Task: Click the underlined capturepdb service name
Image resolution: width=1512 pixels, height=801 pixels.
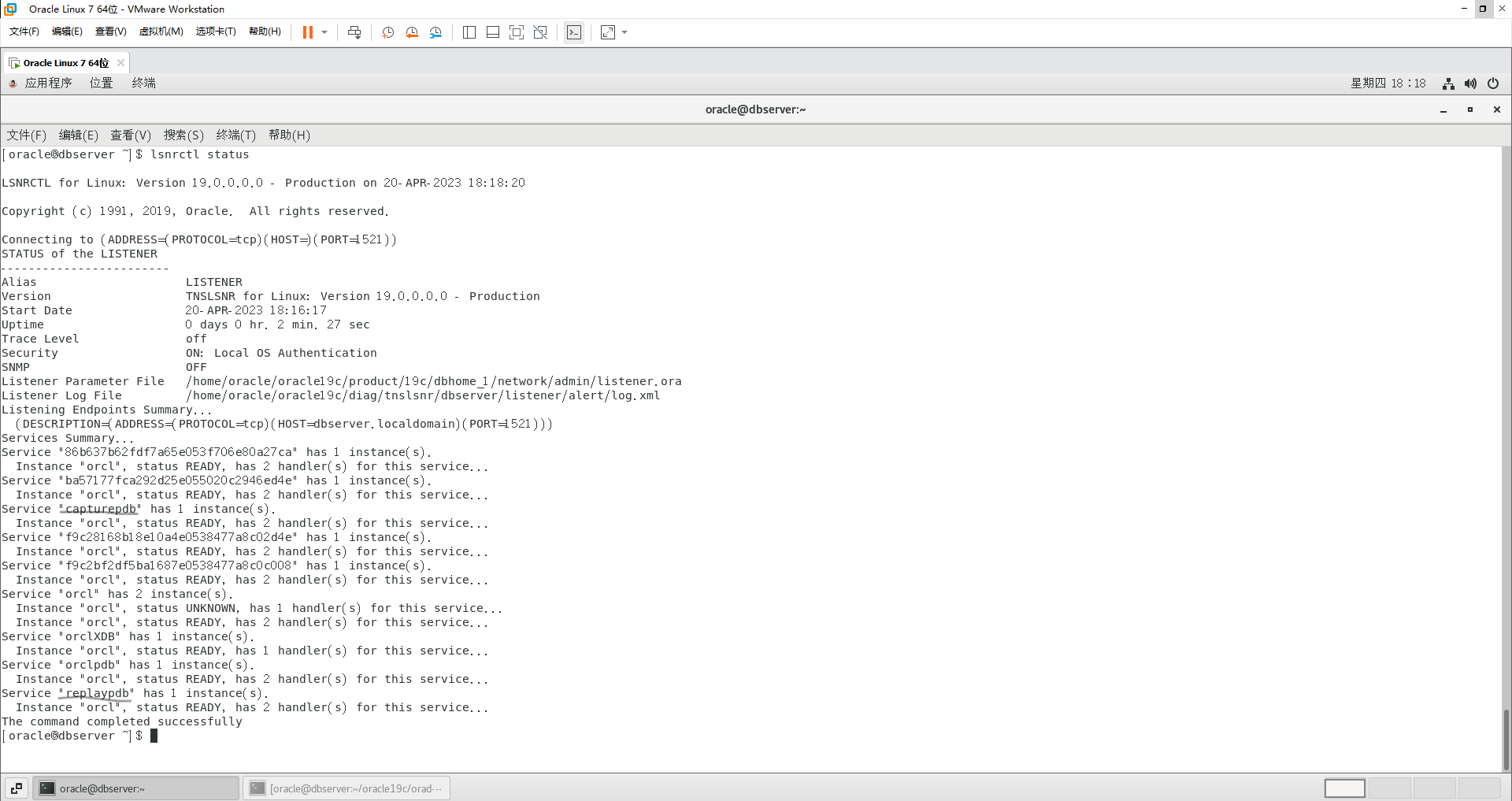Action: pos(101,509)
